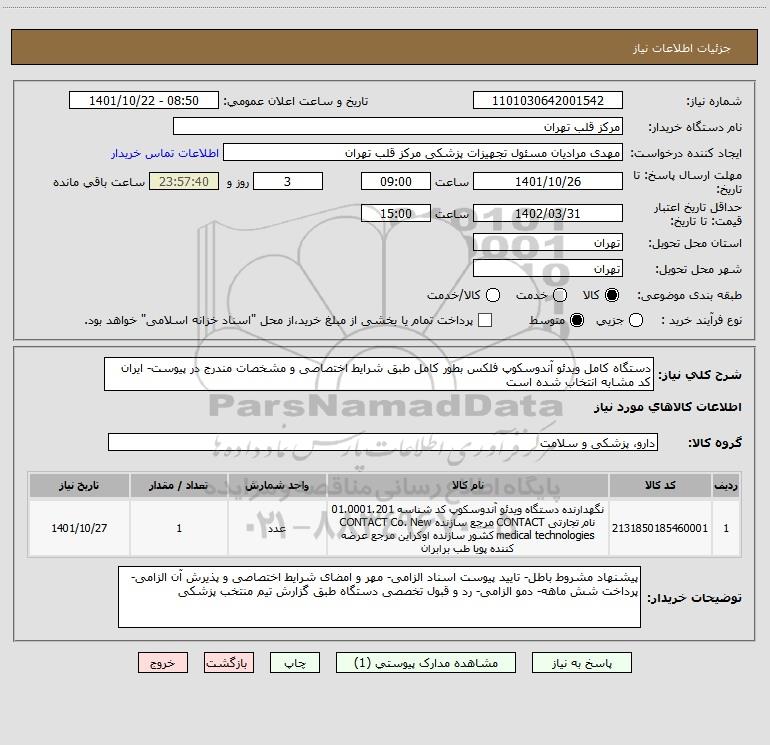Open attached documents viewer button
This screenshot has width=770, height=745.
pyautogui.click(x=426, y=663)
